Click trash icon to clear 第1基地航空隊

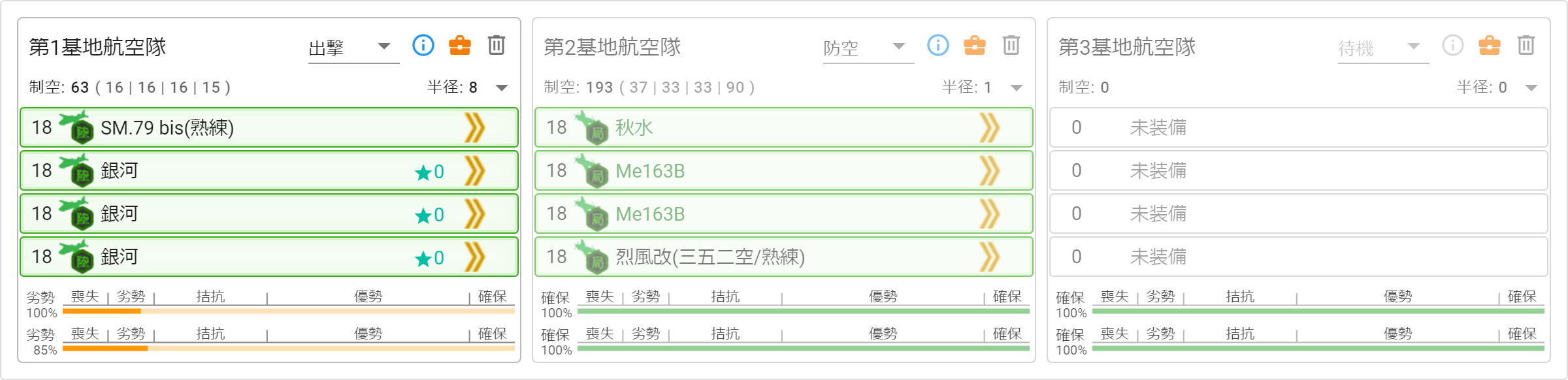[x=497, y=45]
